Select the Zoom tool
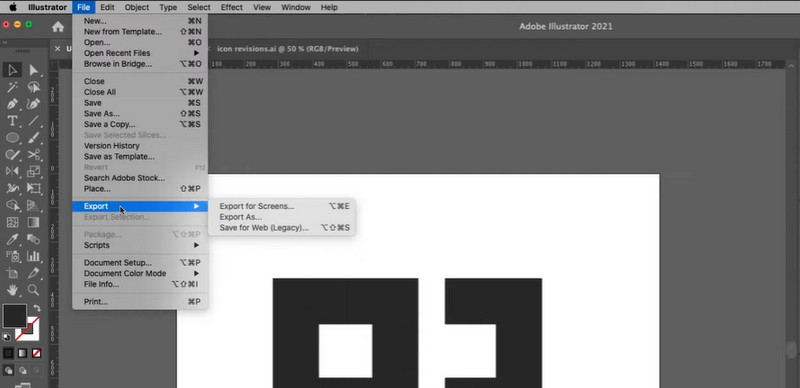Screen dimensions: 800x388 (34, 290)
